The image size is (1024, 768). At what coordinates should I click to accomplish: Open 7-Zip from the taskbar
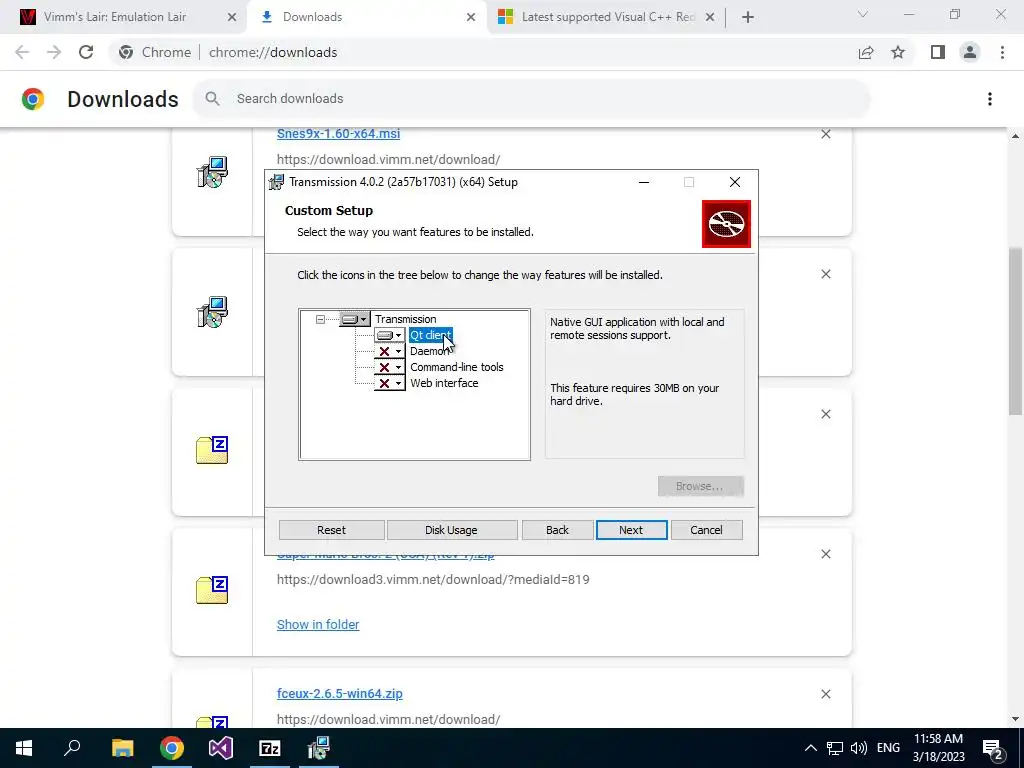click(x=270, y=748)
